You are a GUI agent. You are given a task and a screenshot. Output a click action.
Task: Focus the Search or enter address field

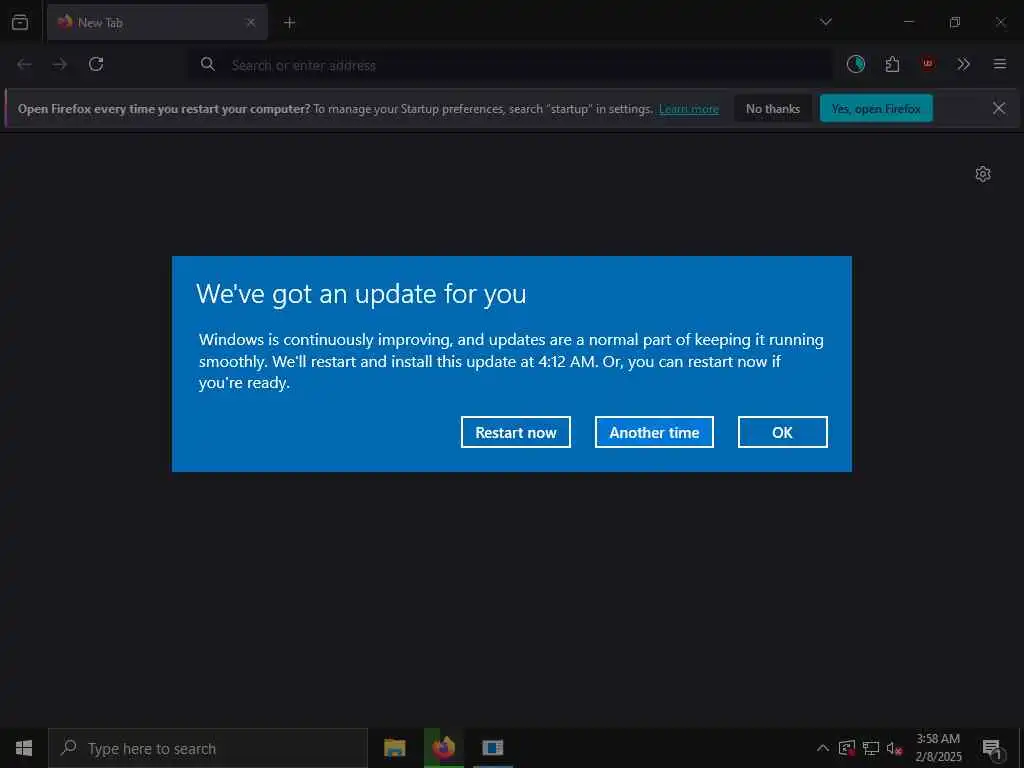[511, 65]
